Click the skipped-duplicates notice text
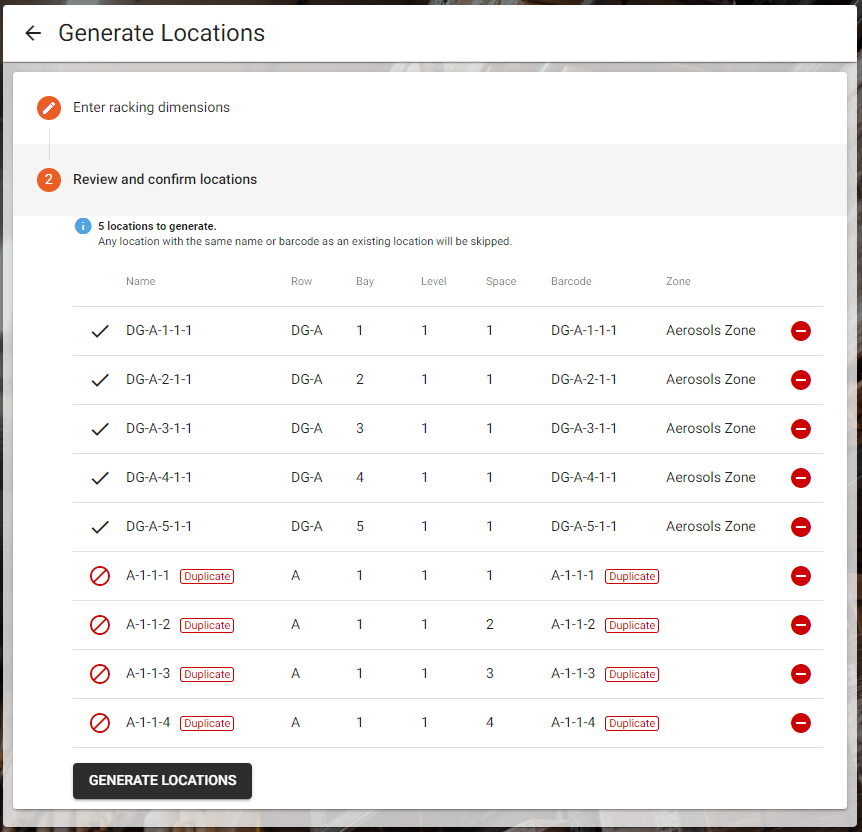Image resolution: width=862 pixels, height=832 pixels. point(305,241)
